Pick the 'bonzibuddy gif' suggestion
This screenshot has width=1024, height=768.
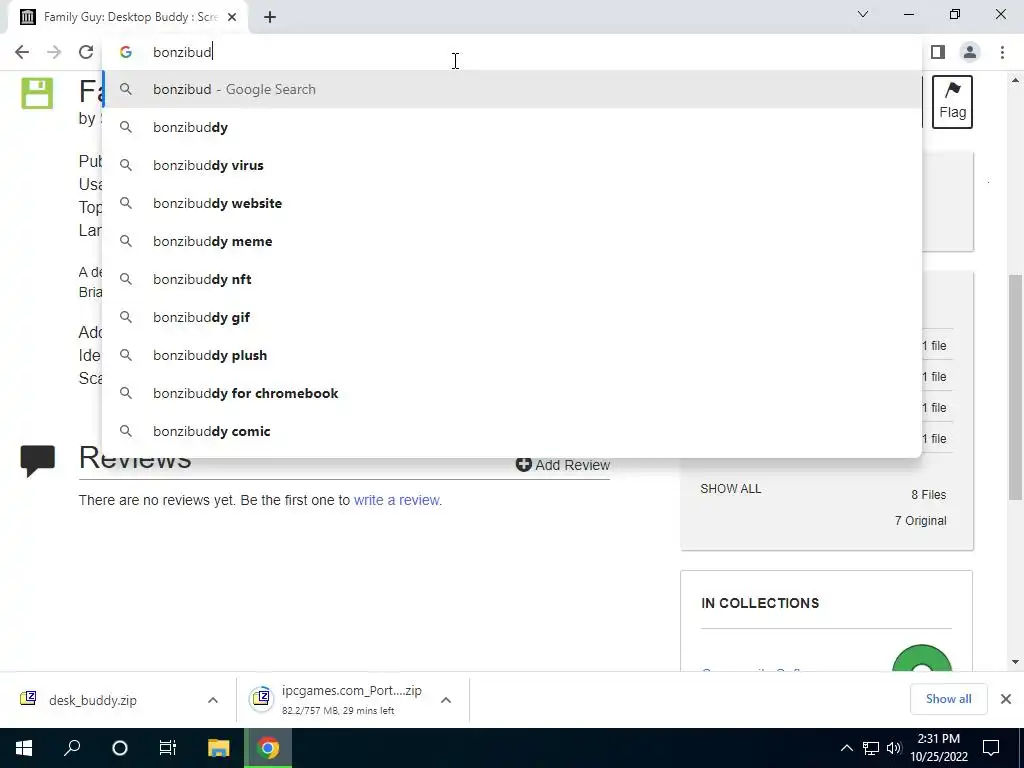coord(513,317)
